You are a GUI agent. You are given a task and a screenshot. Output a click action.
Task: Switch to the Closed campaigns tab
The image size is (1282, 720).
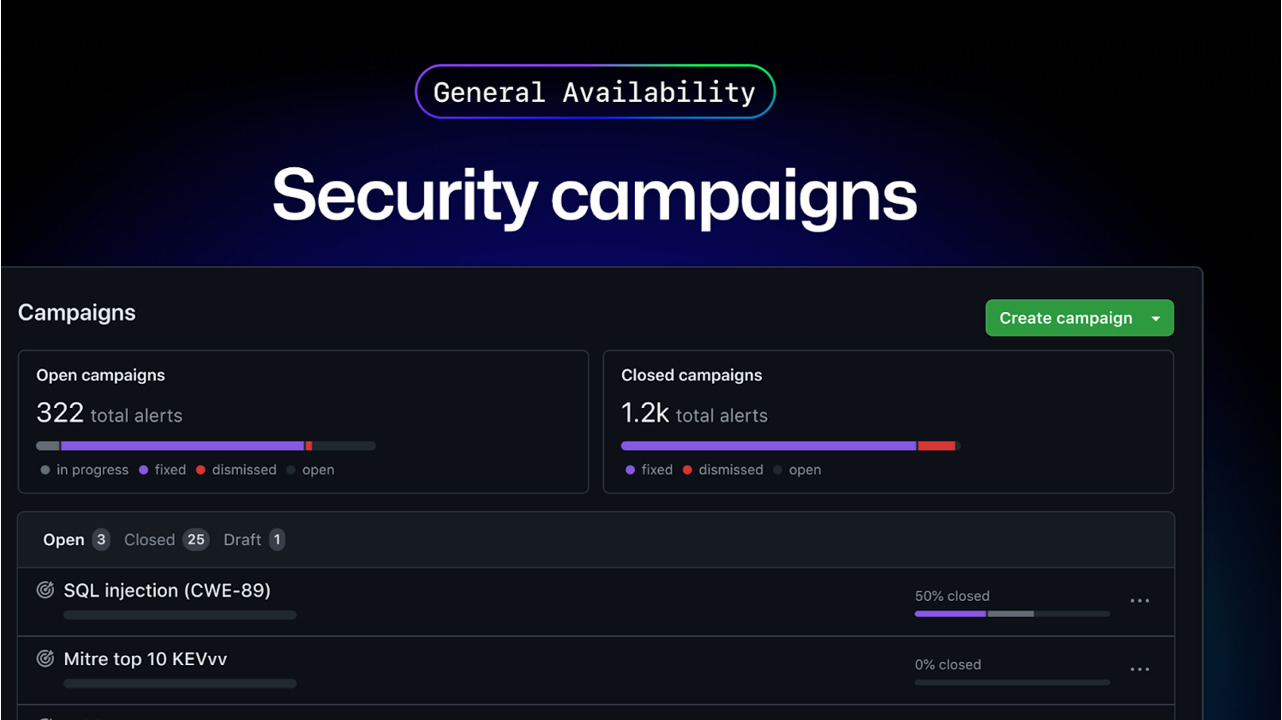[x=150, y=540]
